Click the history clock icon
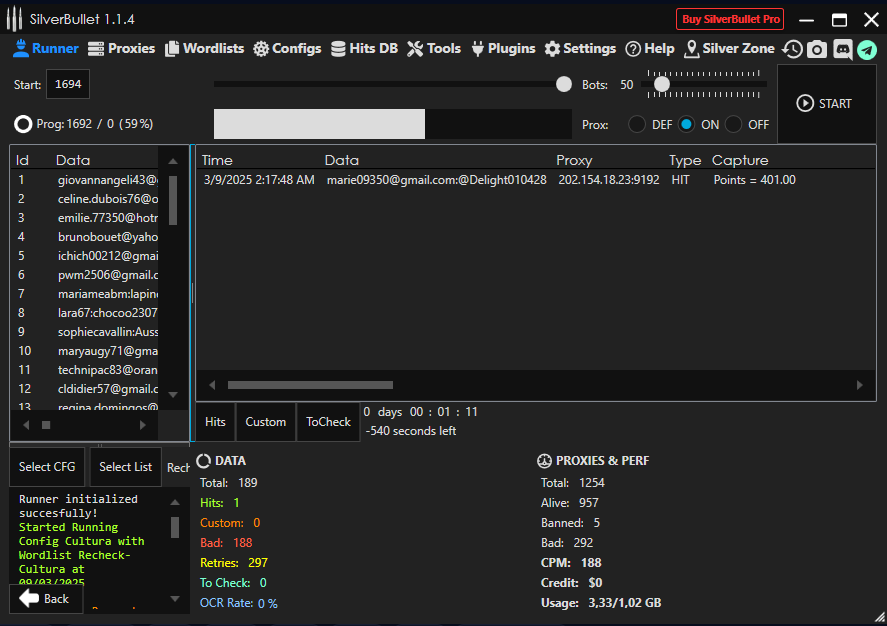 pos(792,49)
